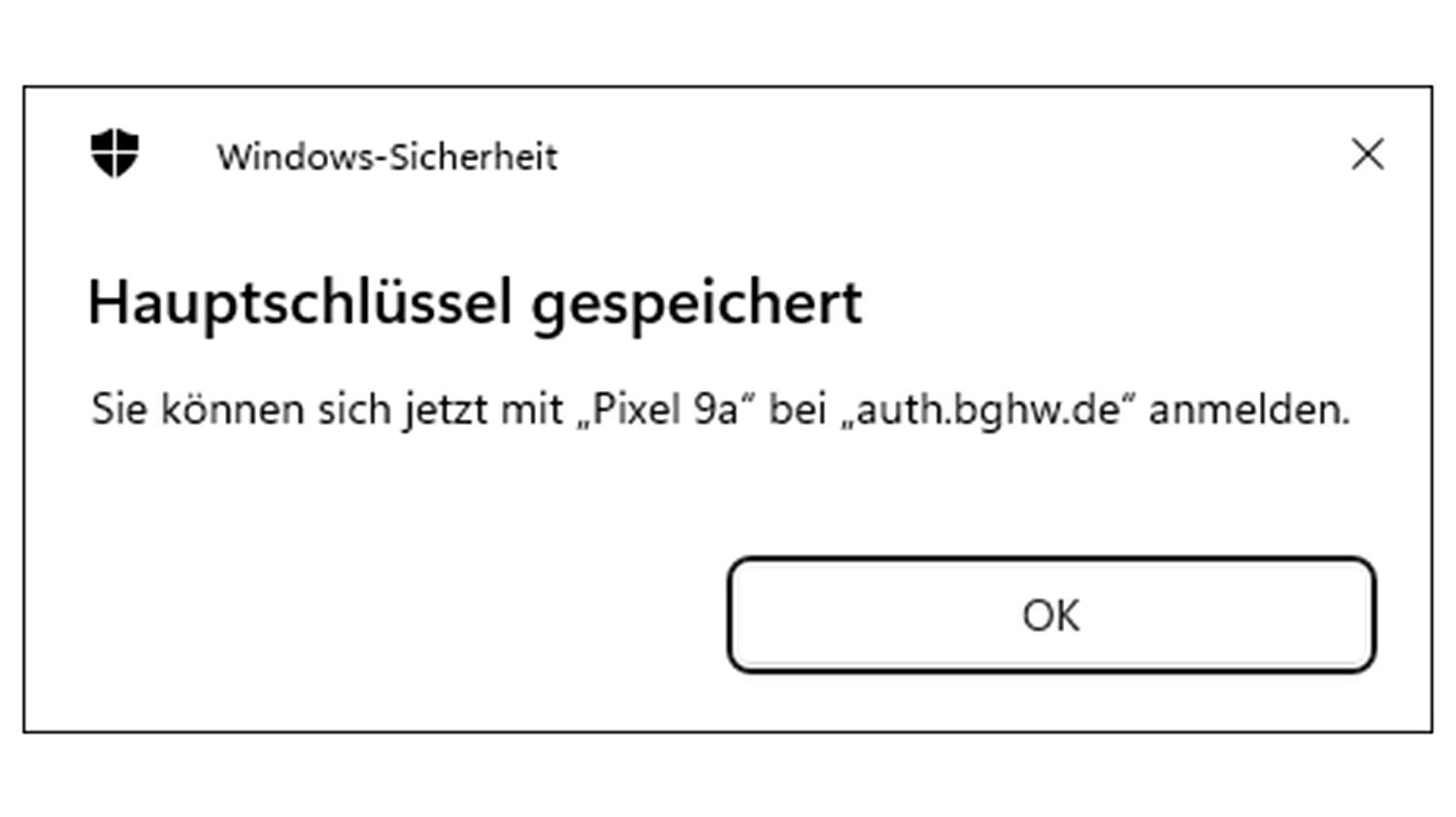Click the word Hauptschlüssel in the heading
Viewport: 1456px width, 817px height.
click(x=299, y=303)
